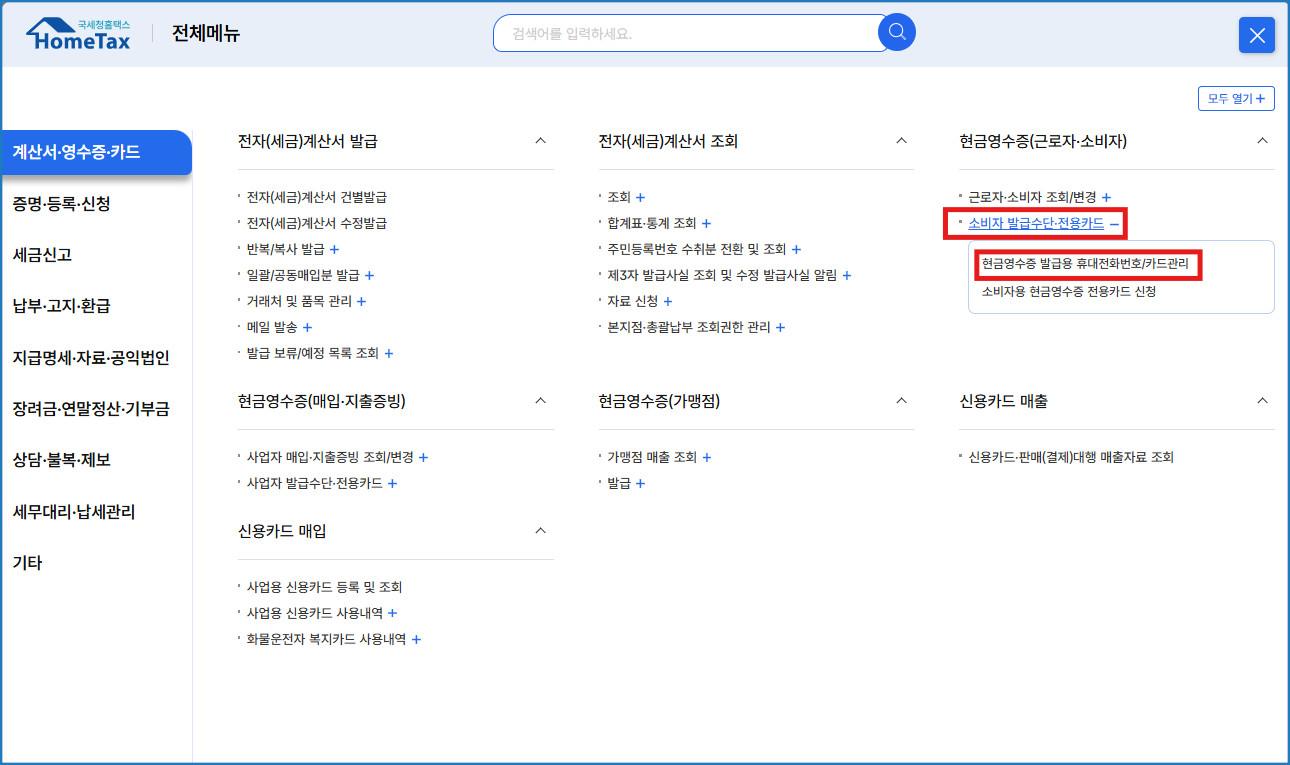
Task: Expand 반복/복사 발급 with its plus icon
Action: point(334,248)
